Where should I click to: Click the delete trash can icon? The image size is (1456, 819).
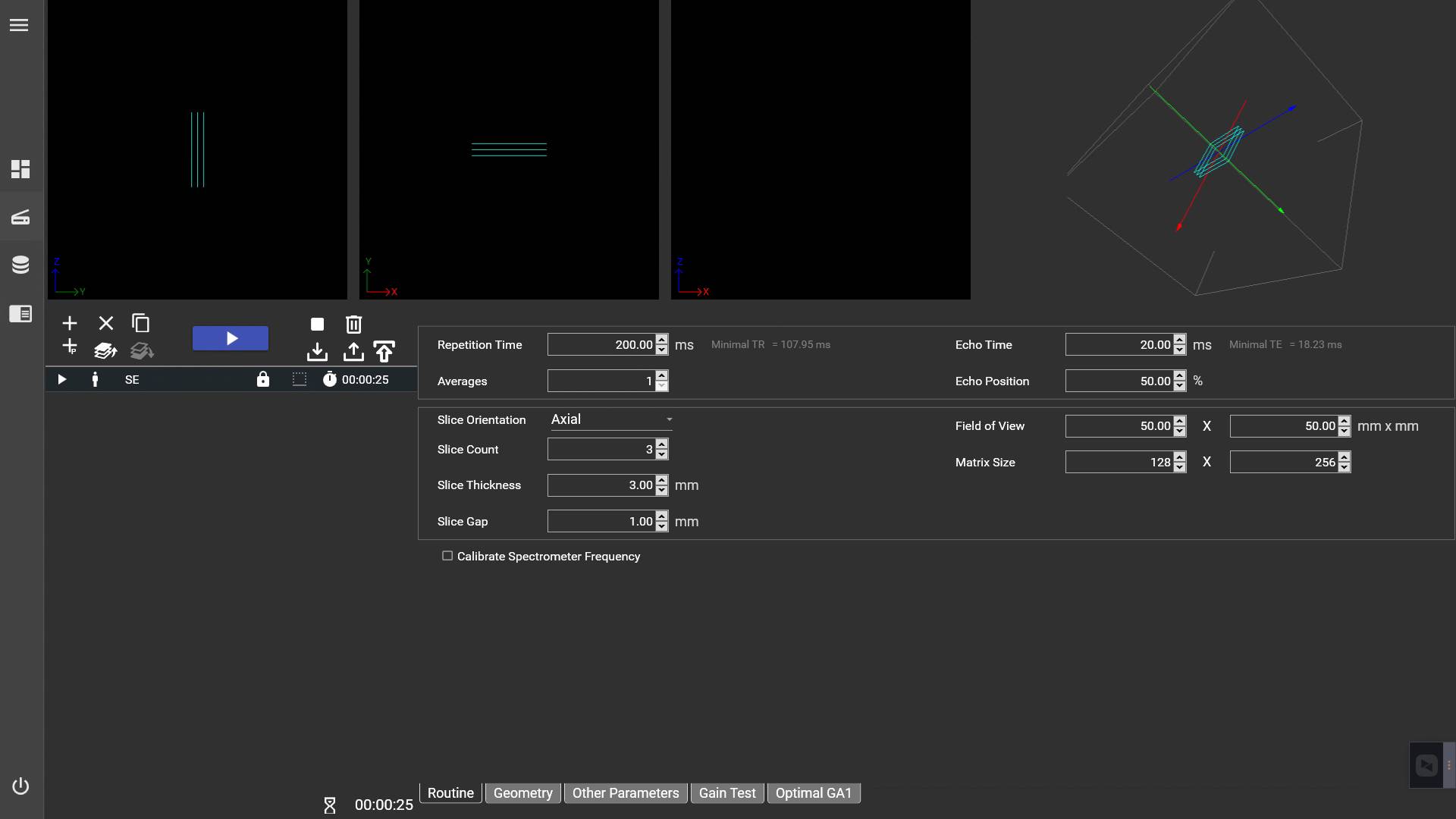(x=353, y=325)
